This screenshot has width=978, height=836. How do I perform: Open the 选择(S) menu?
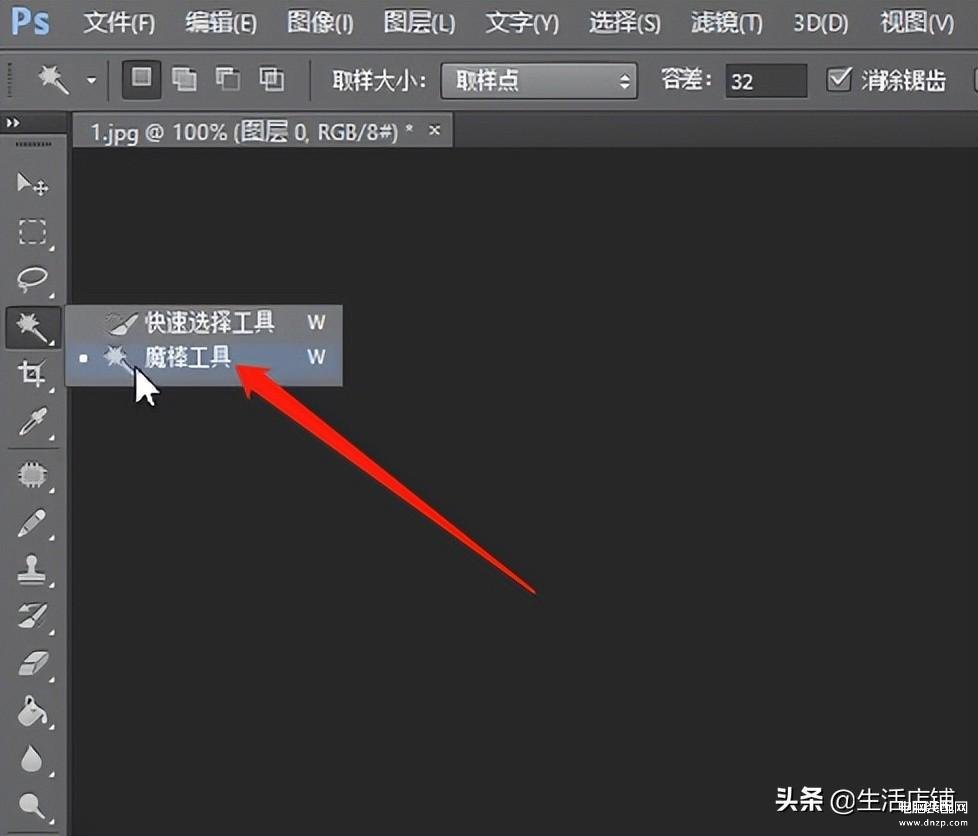click(x=625, y=23)
